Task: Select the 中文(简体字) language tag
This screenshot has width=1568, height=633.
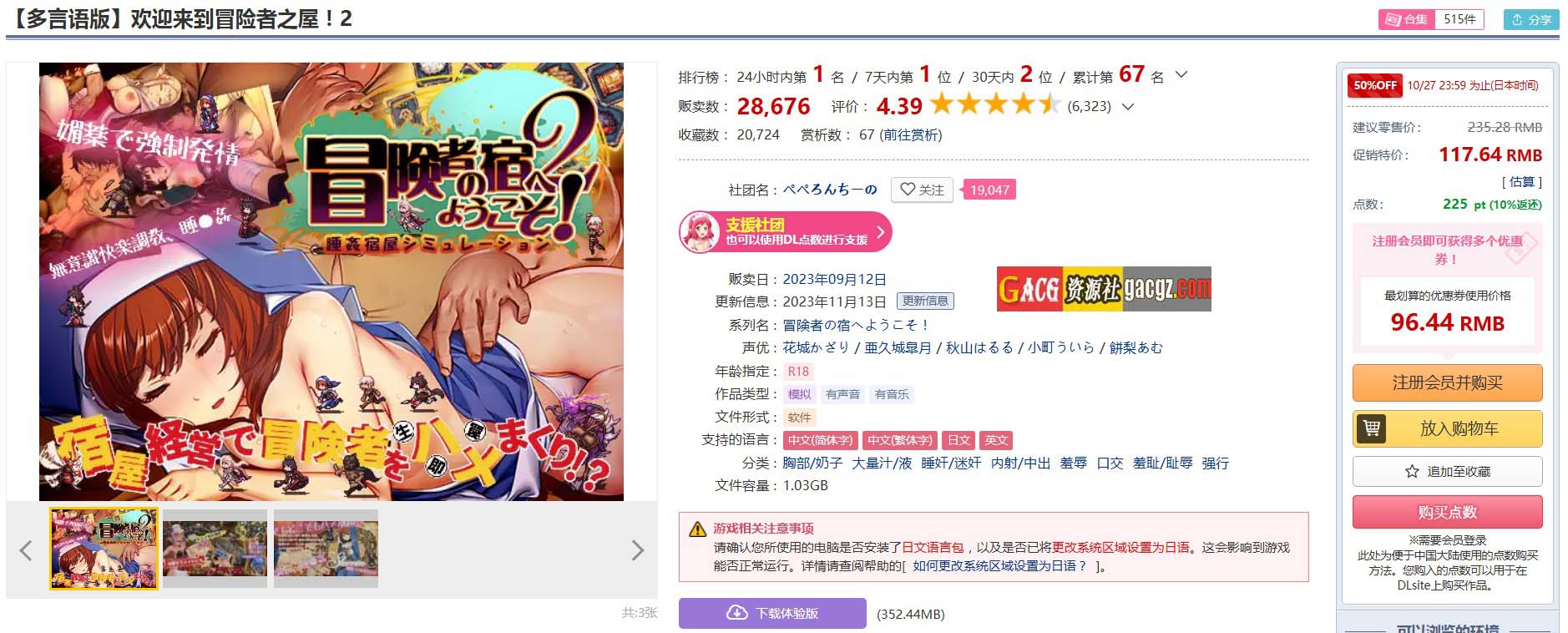Action: pyautogui.click(x=820, y=440)
